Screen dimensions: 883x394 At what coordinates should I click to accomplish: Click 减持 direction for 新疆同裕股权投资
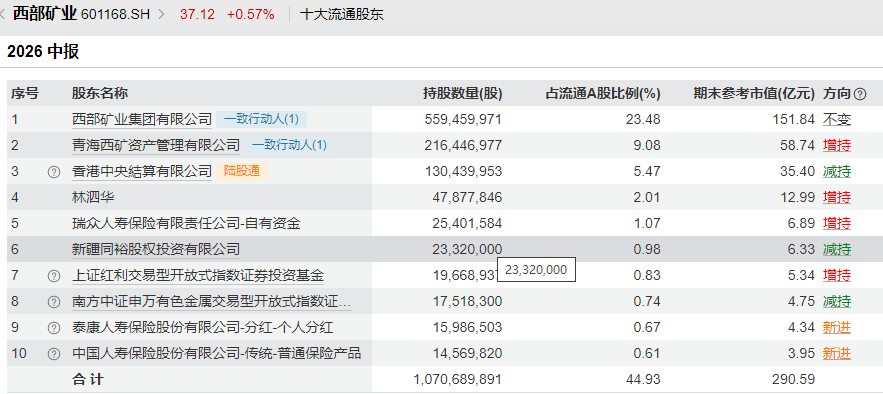pyautogui.click(x=836, y=249)
